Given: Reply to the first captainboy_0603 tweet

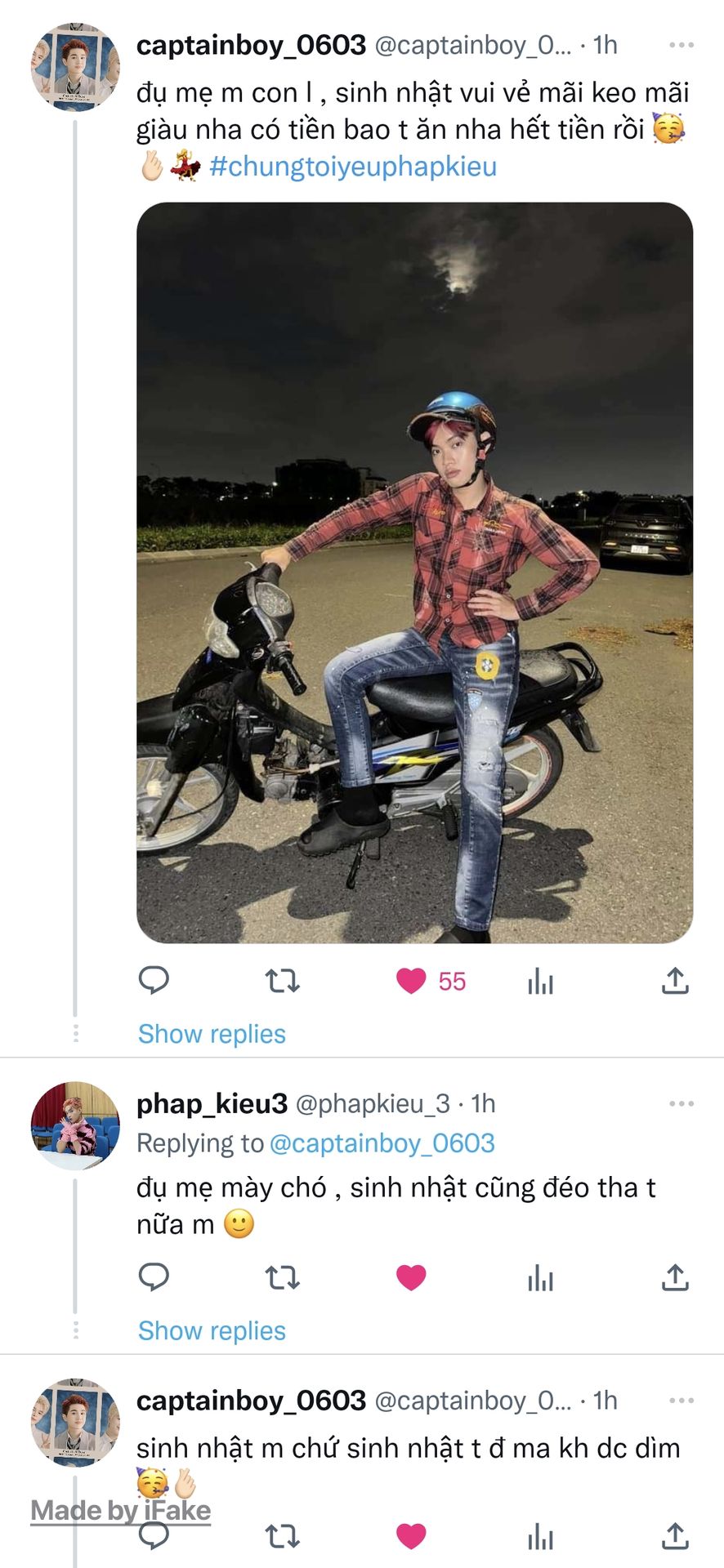Looking at the screenshot, I should pos(154,979).
